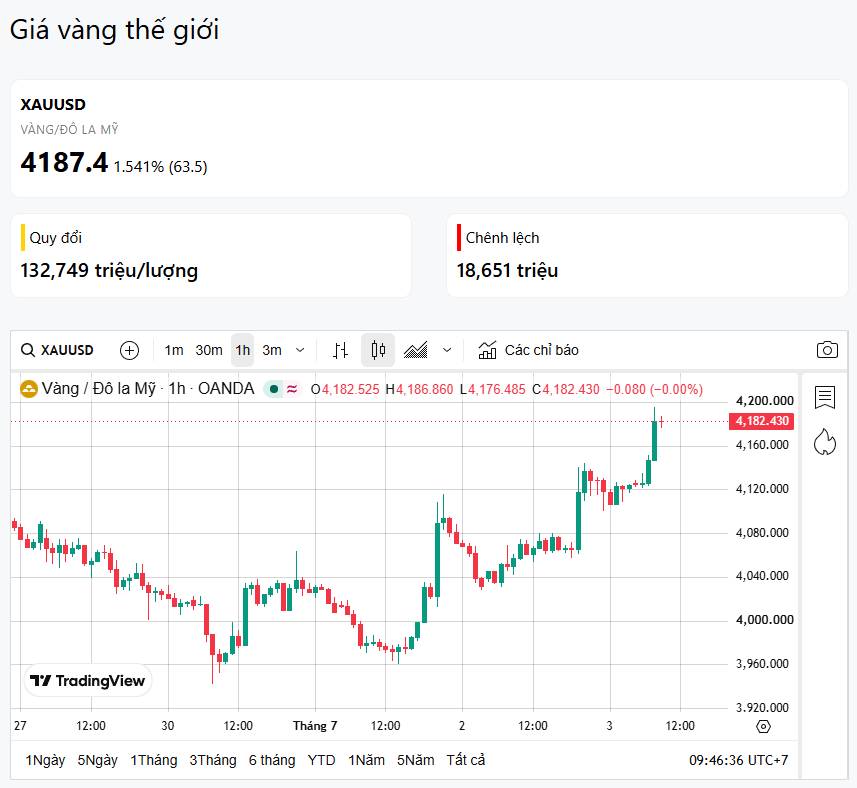
Task: Toggle the market status green dot indicator
Action: point(274,390)
